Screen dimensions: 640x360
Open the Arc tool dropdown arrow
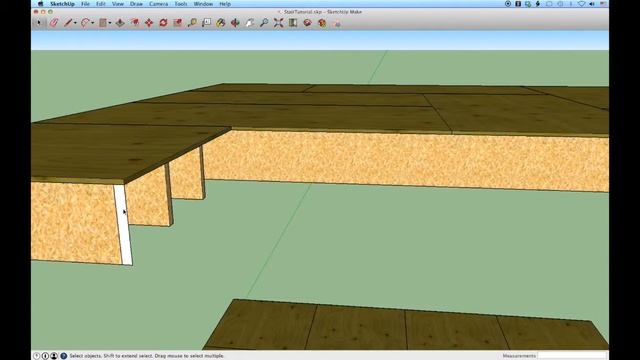click(93, 23)
